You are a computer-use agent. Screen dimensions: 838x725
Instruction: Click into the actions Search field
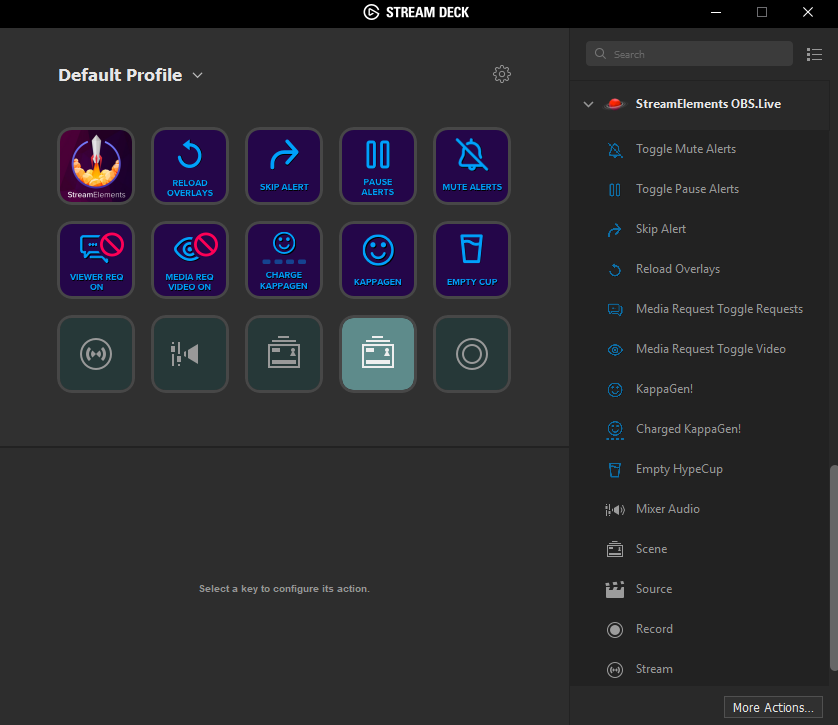(x=689, y=54)
